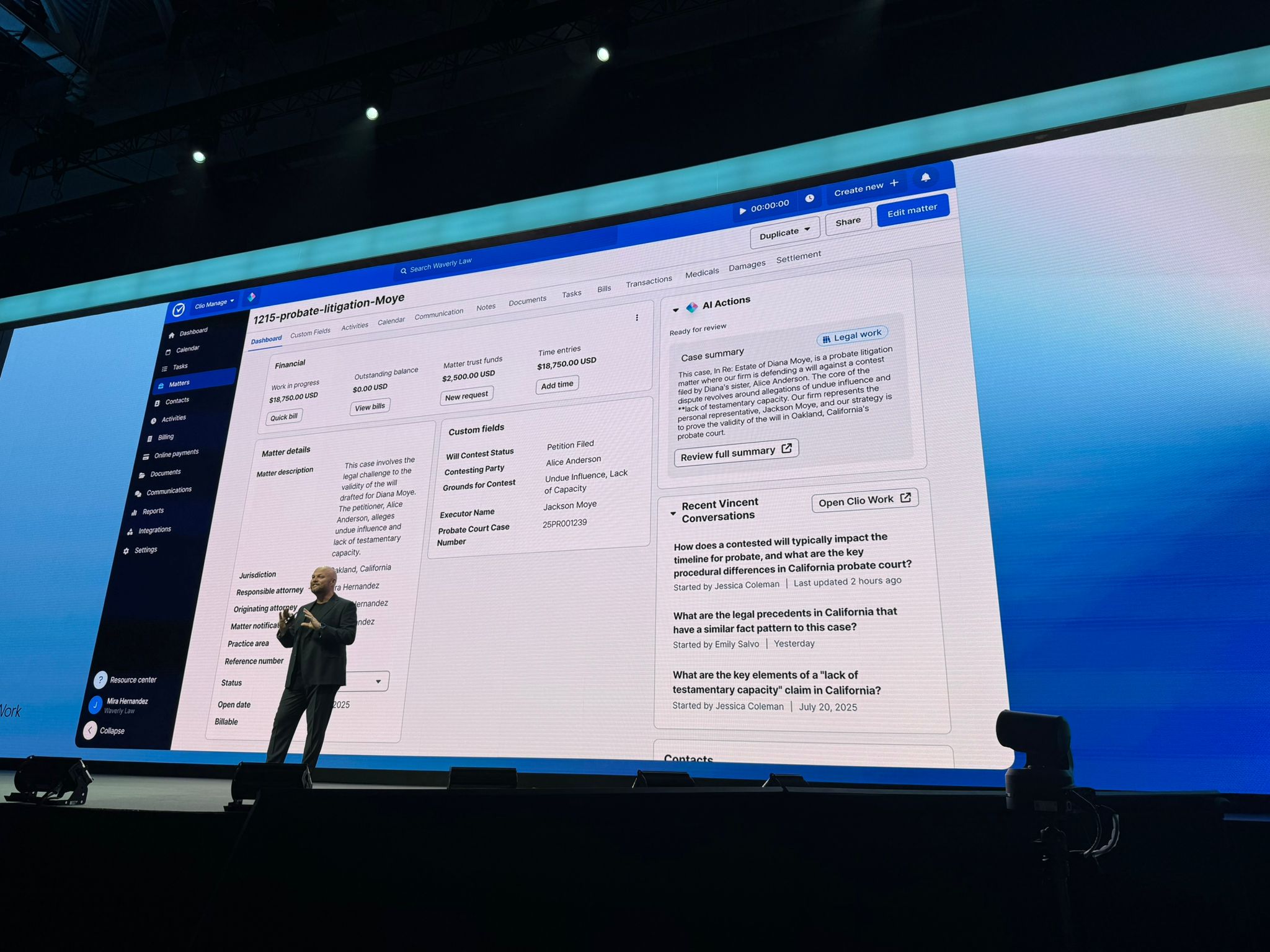Image resolution: width=1270 pixels, height=952 pixels.
Task: Start the timer play button
Action: (x=742, y=211)
